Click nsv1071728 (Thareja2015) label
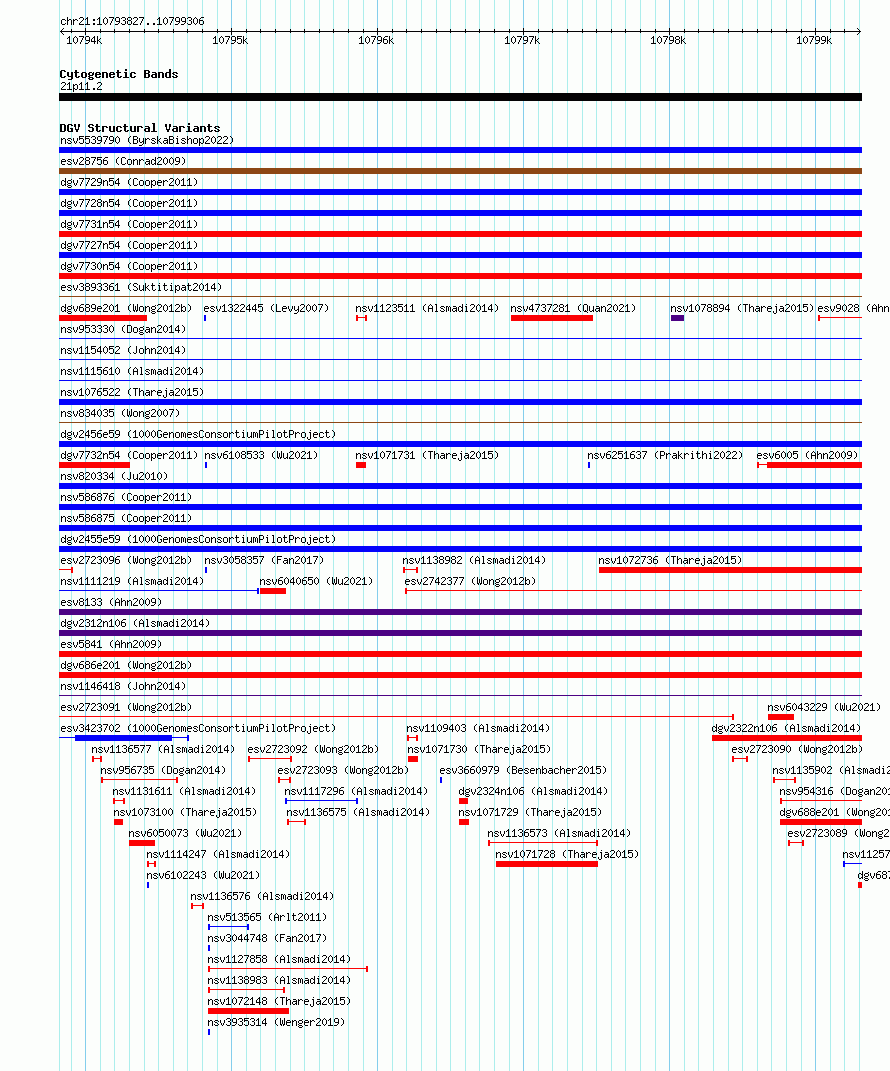Viewport: 890px width, 1071px height. point(567,854)
